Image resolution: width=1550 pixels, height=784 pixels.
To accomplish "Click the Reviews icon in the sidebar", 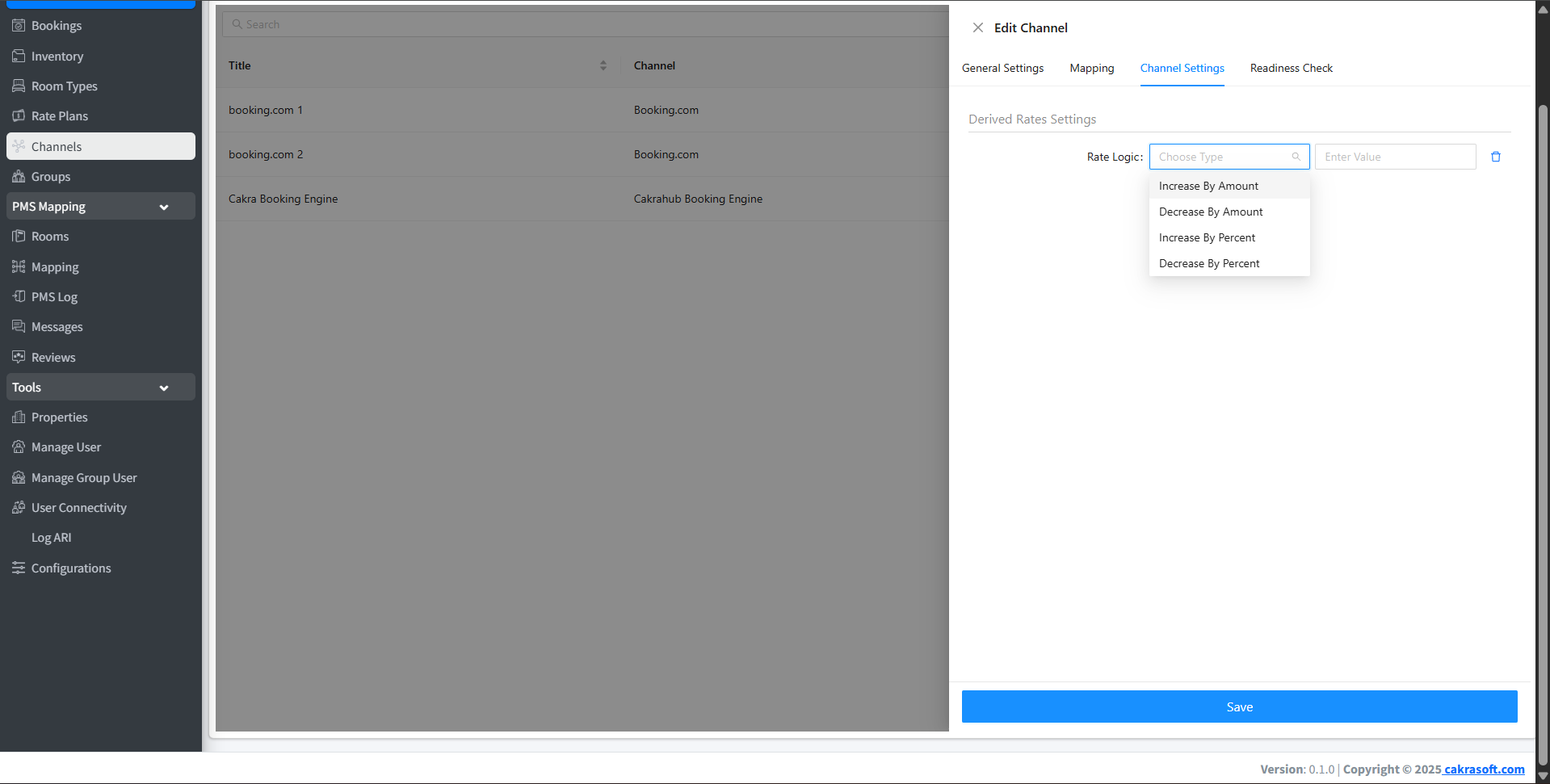I will pyautogui.click(x=19, y=357).
